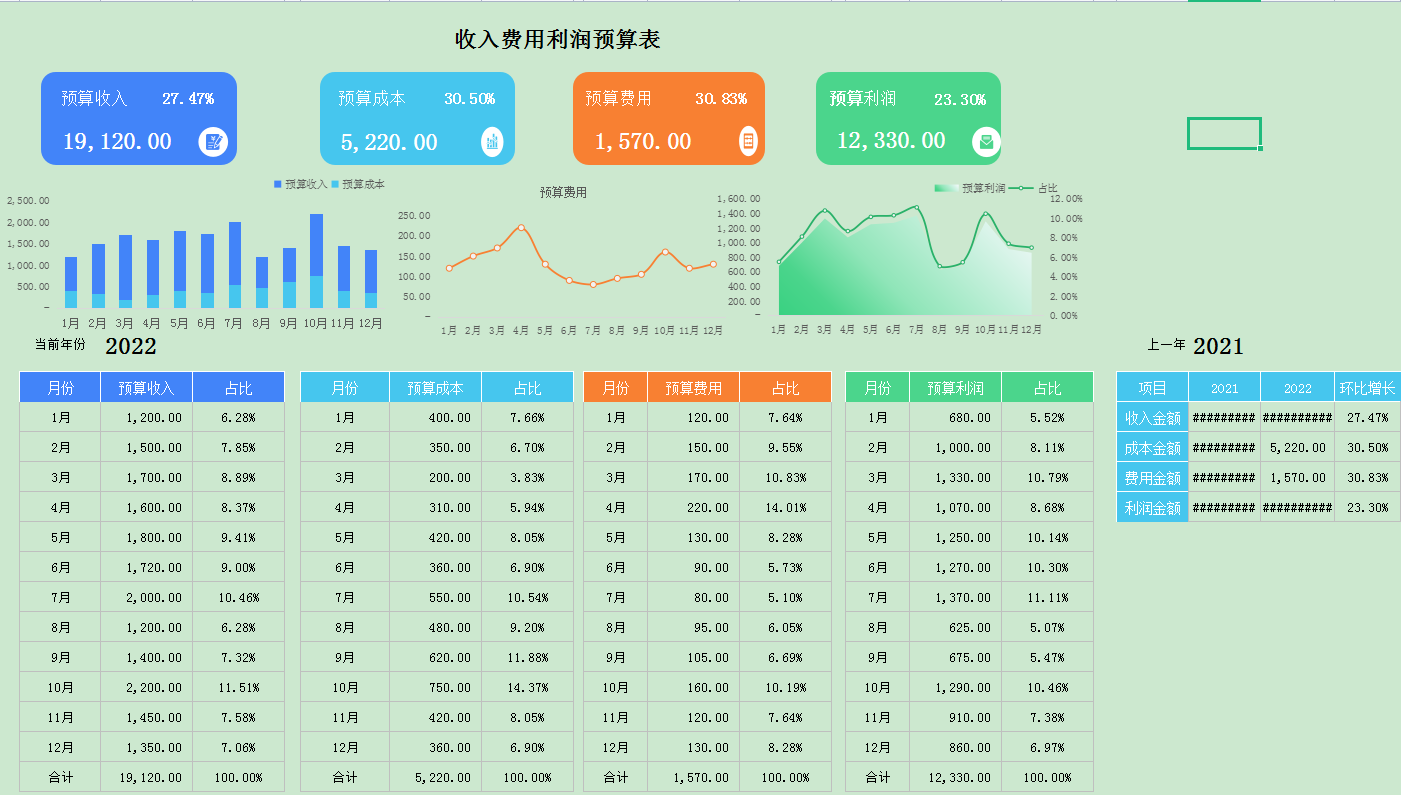This screenshot has width=1401, height=795.
Task: Click the 收入金额 row label in the comparison table
Action: [x=1152, y=417]
